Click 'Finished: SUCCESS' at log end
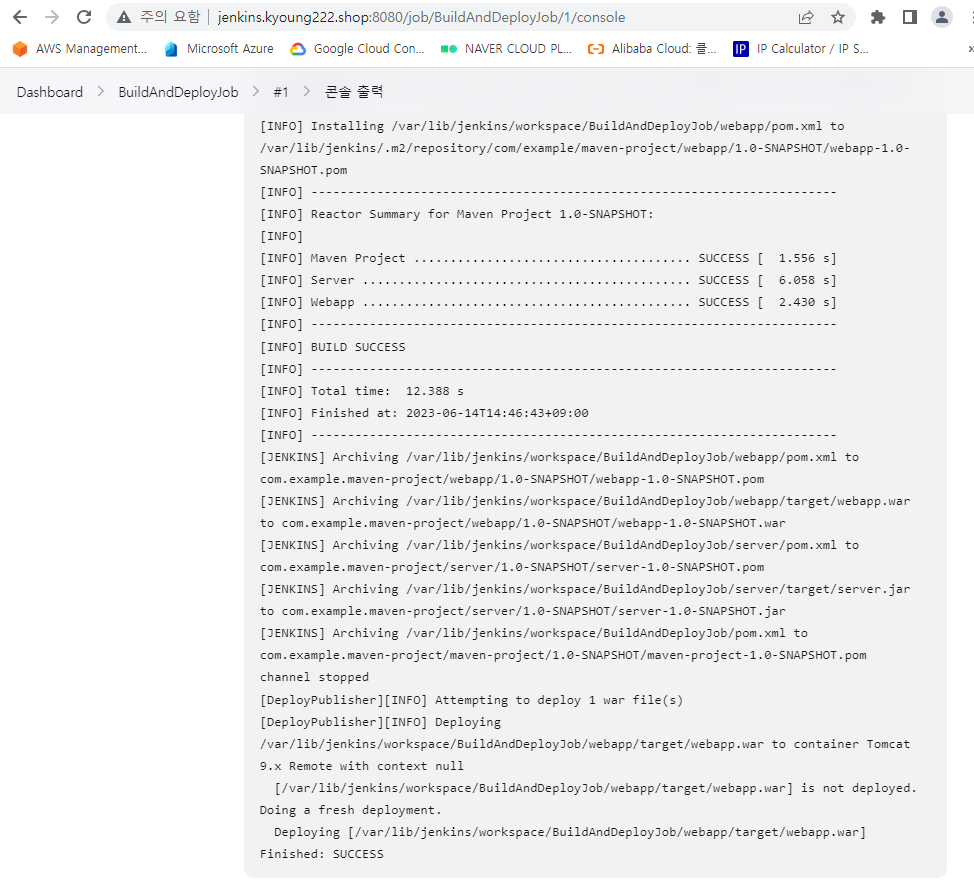This screenshot has height=891, width=974. point(322,854)
